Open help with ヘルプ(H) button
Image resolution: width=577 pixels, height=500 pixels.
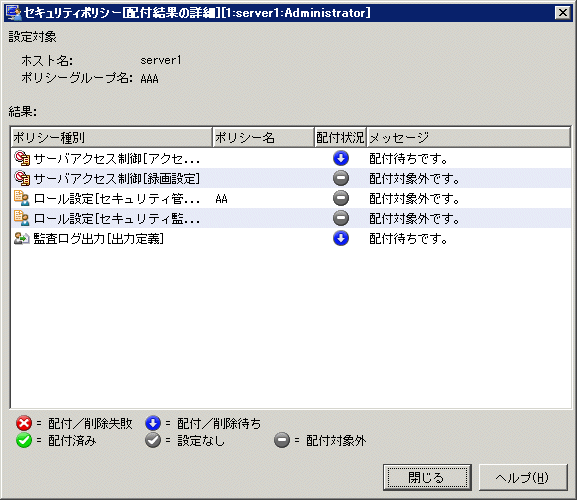click(x=523, y=478)
